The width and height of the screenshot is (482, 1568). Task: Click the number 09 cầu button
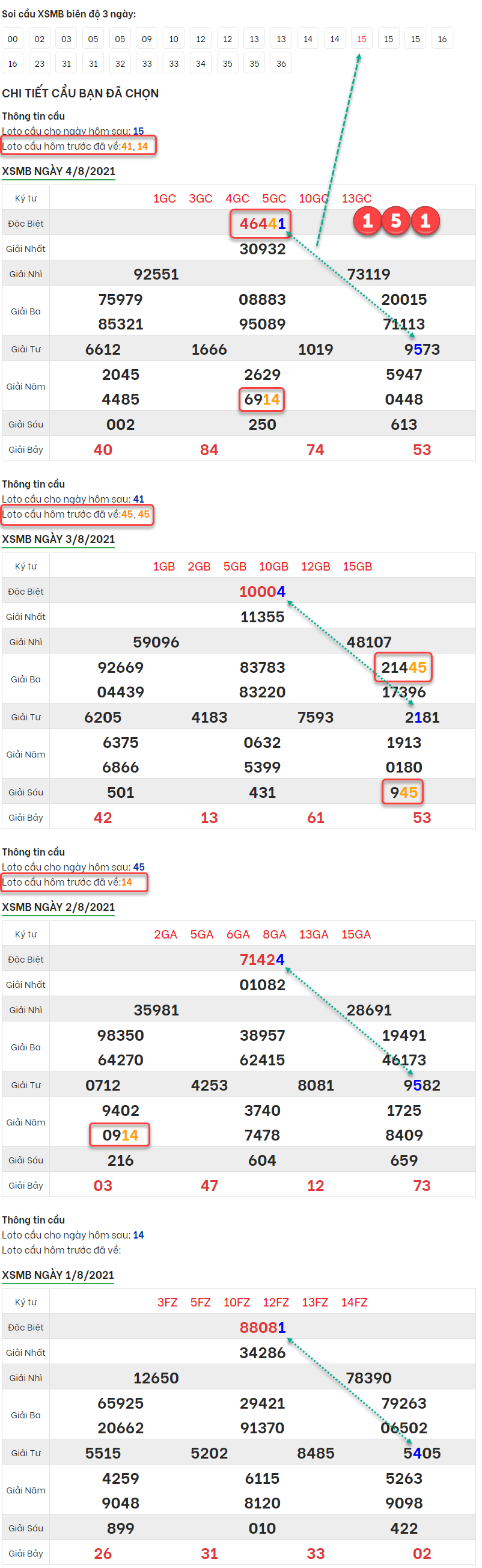coord(147,39)
